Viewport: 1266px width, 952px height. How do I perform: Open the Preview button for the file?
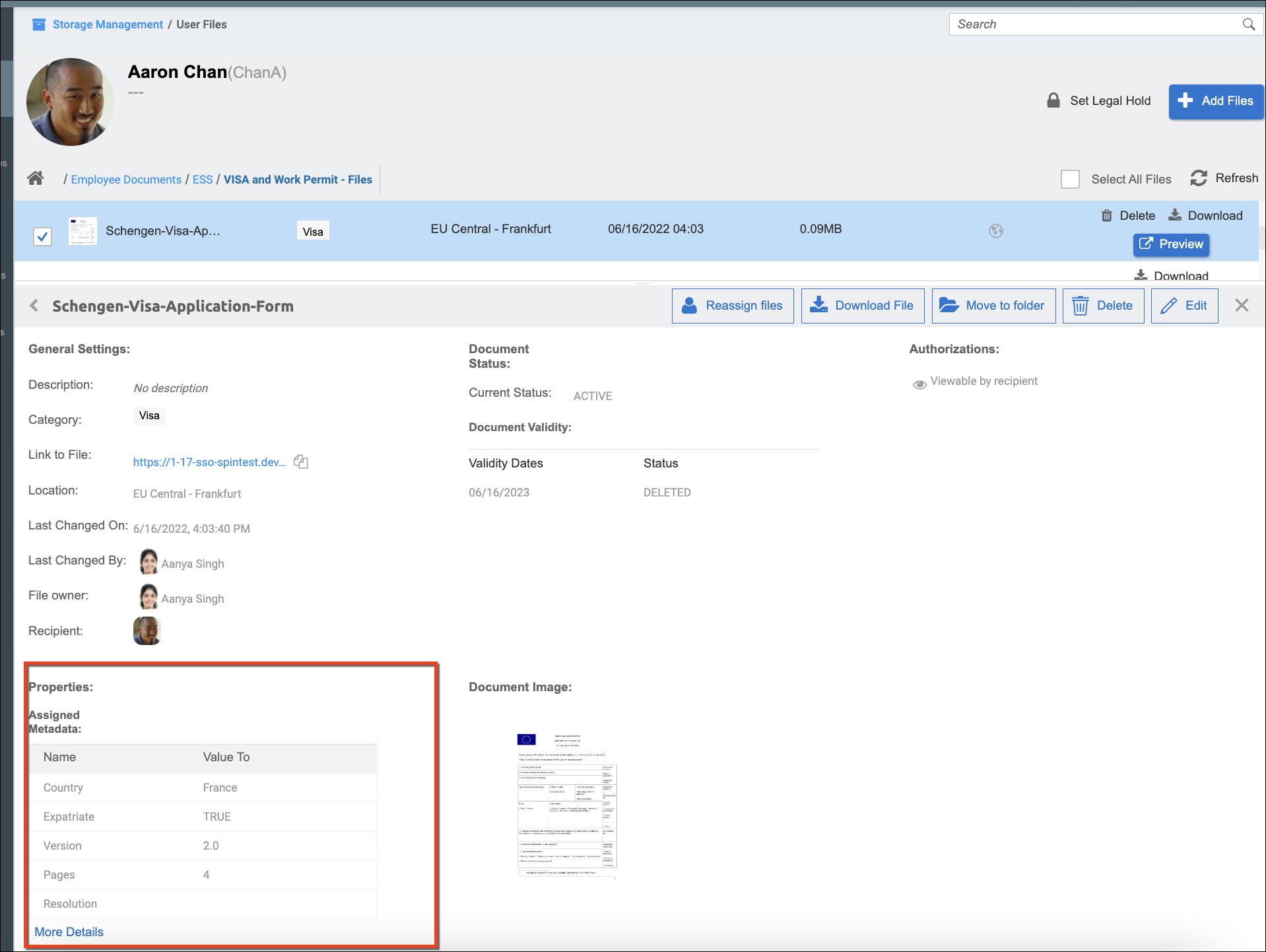[x=1171, y=244]
